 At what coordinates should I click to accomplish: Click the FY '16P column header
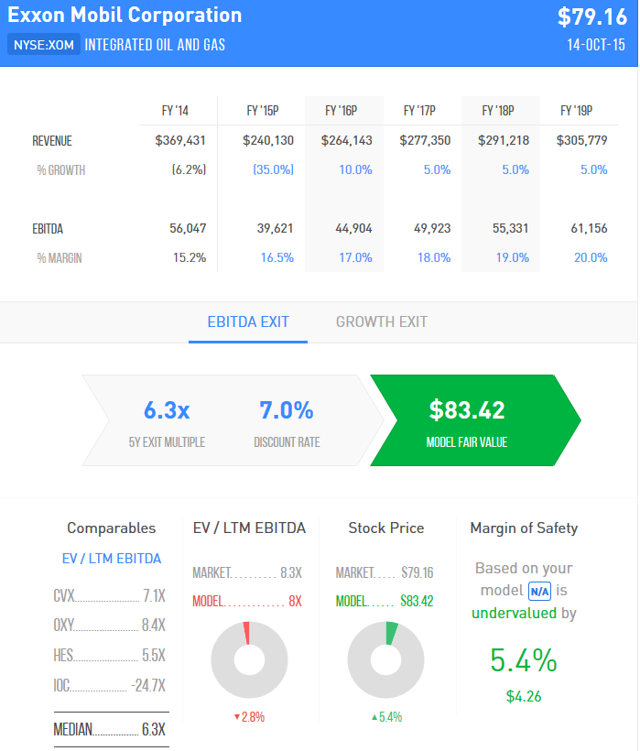341,111
